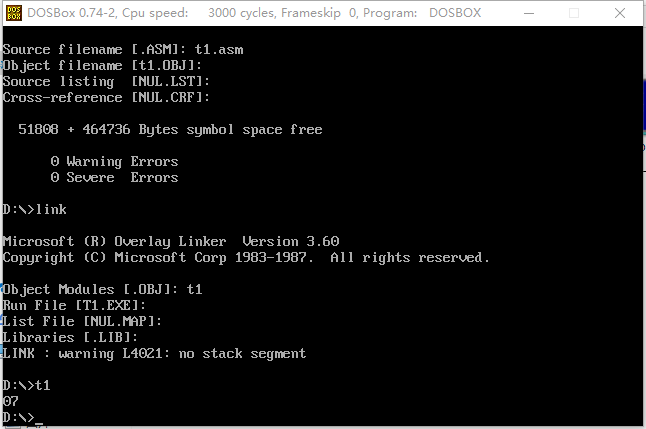This screenshot has height=429, width=646.
Task: Maximize the DOSBox window
Action: (575, 14)
